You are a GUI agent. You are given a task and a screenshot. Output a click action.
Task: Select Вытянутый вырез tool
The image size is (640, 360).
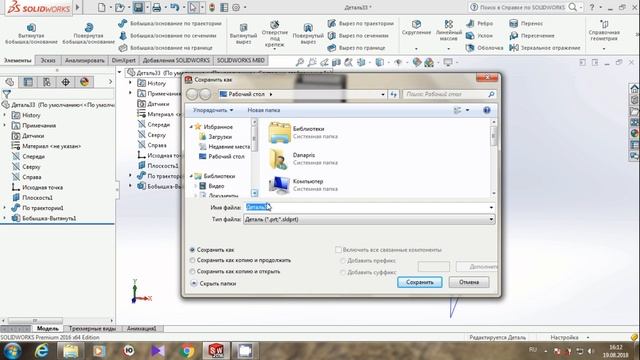243,33
